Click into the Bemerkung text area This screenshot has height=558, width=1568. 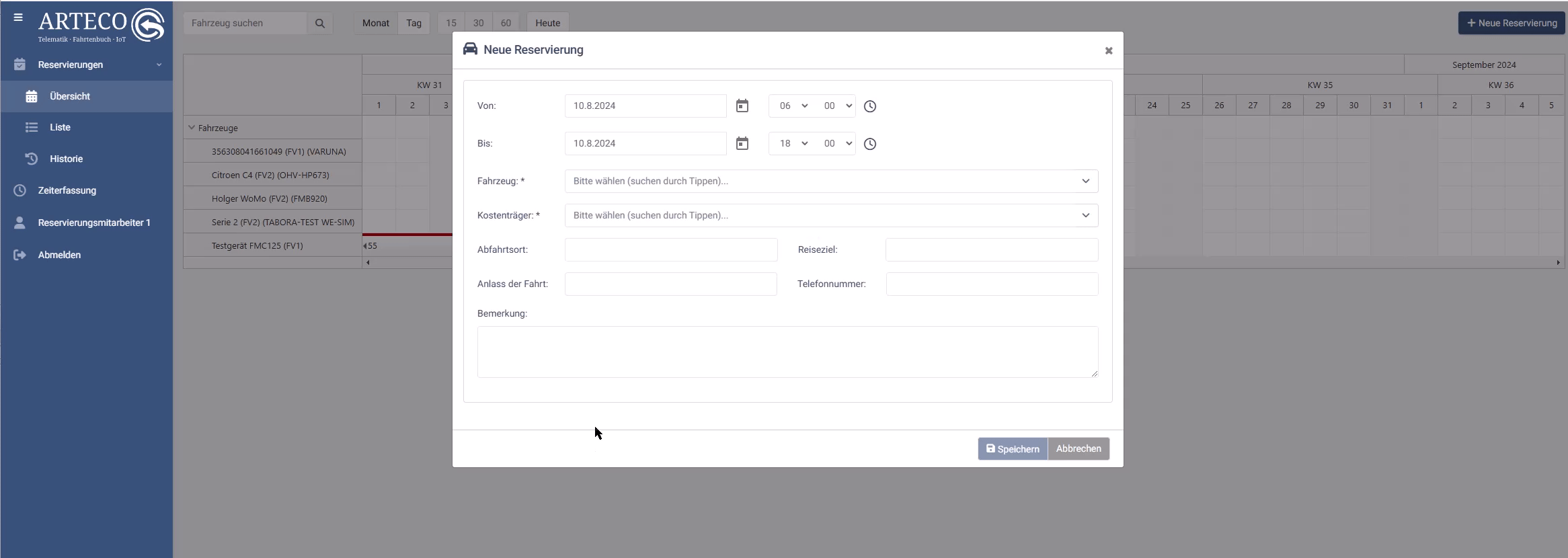(x=787, y=352)
